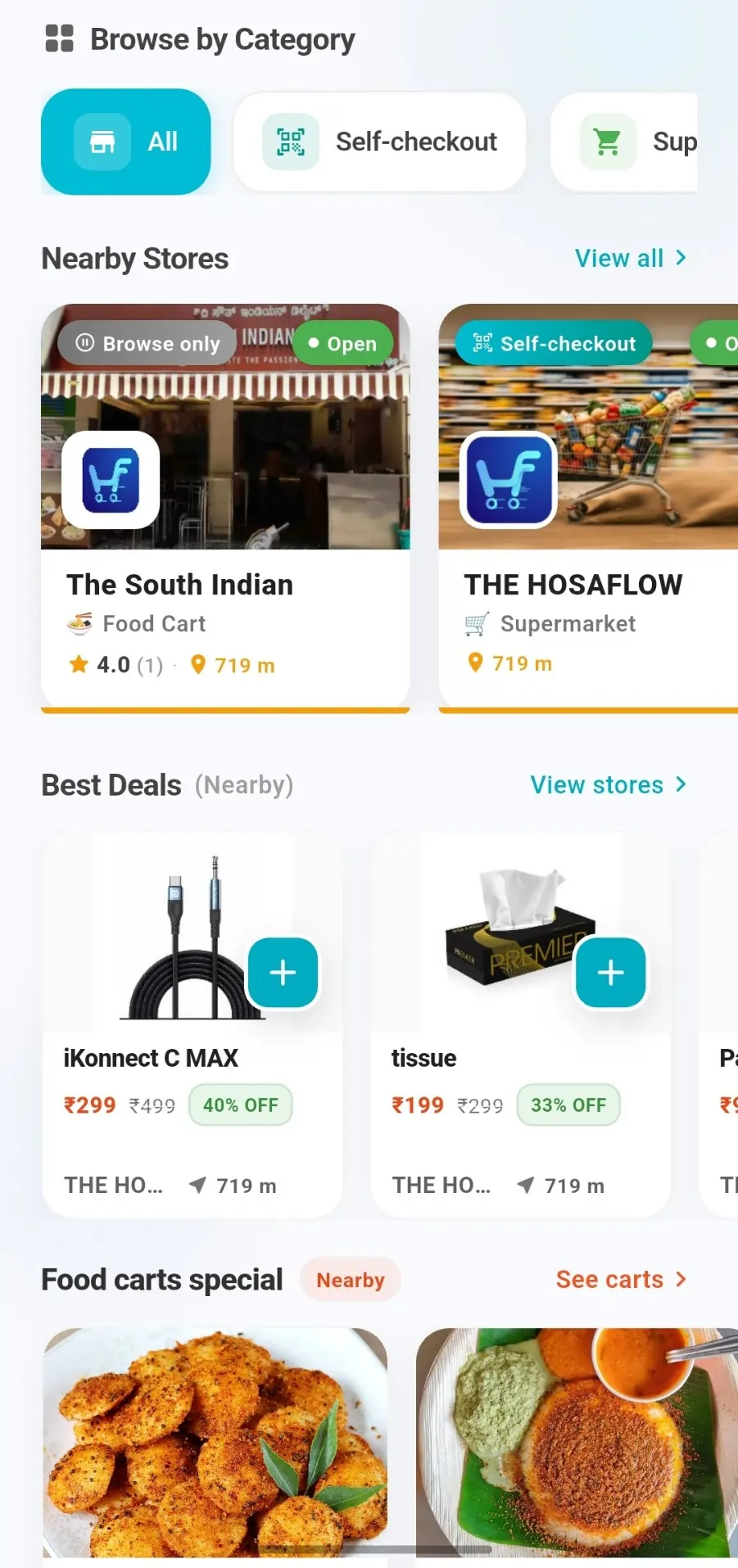
Task: Toggle the Nearby filter badge
Action: pos(350,1280)
